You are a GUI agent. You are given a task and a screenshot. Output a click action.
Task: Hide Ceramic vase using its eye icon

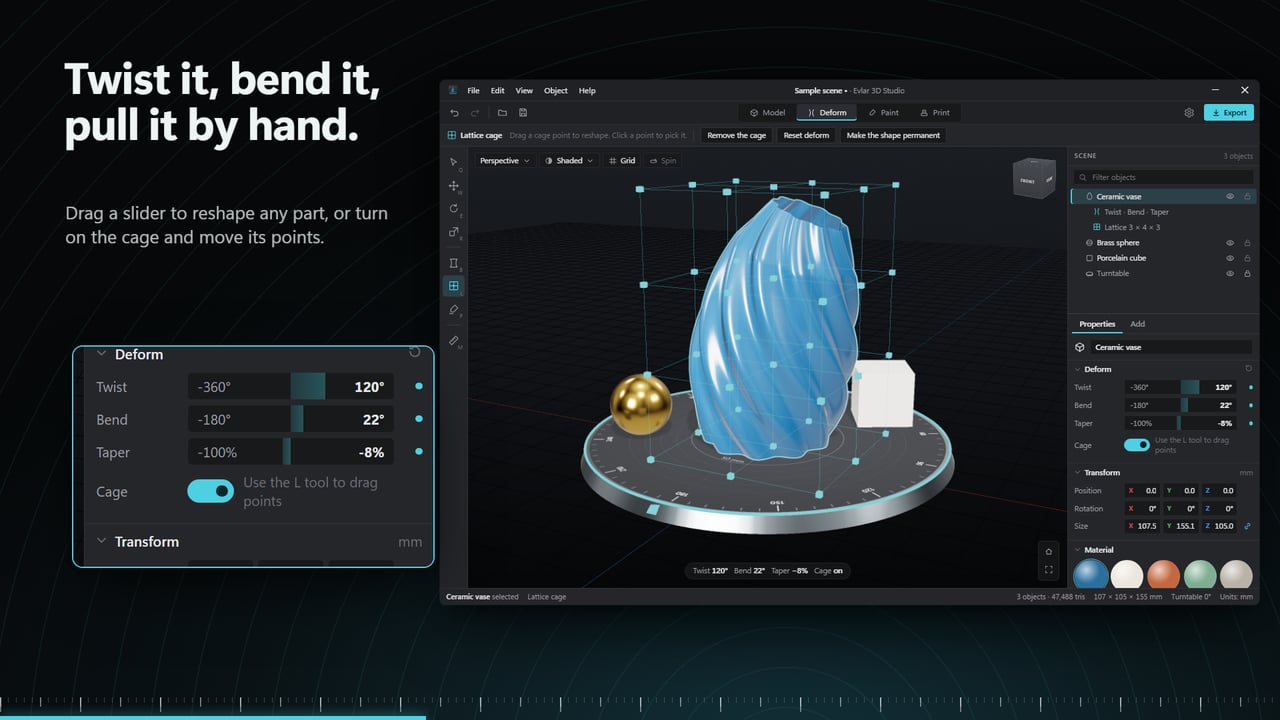click(1231, 197)
